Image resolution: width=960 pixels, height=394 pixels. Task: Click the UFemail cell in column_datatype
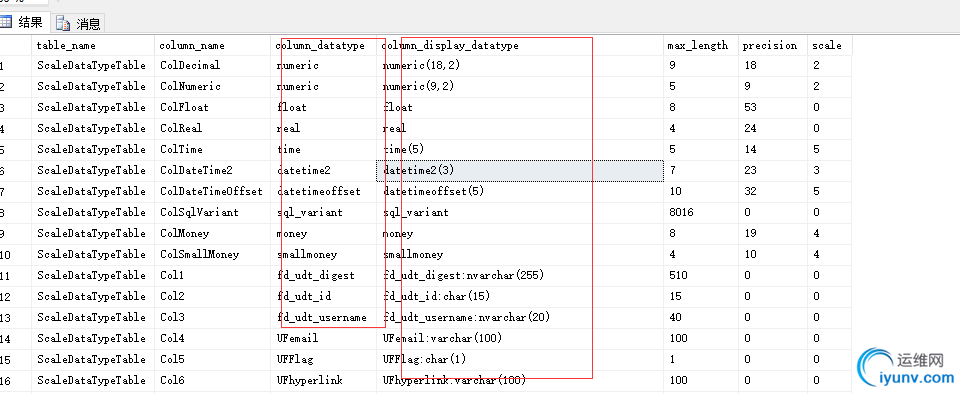pyautogui.click(x=324, y=338)
